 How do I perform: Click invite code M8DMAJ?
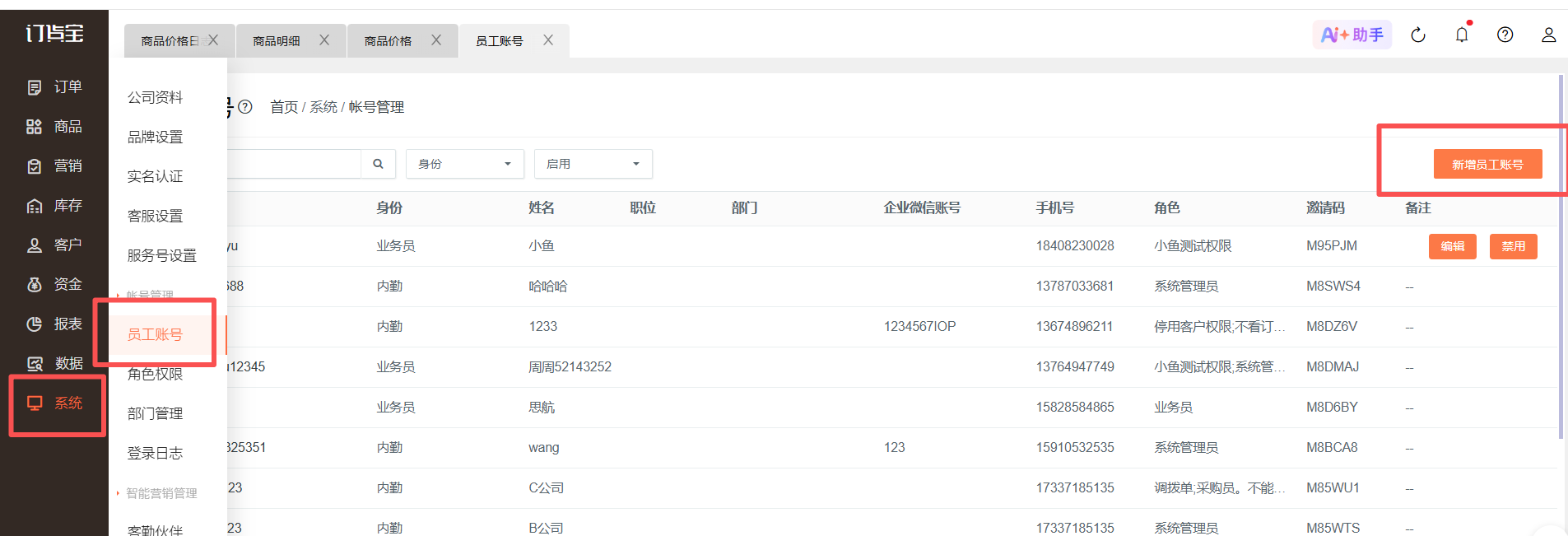coord(1333,367)
